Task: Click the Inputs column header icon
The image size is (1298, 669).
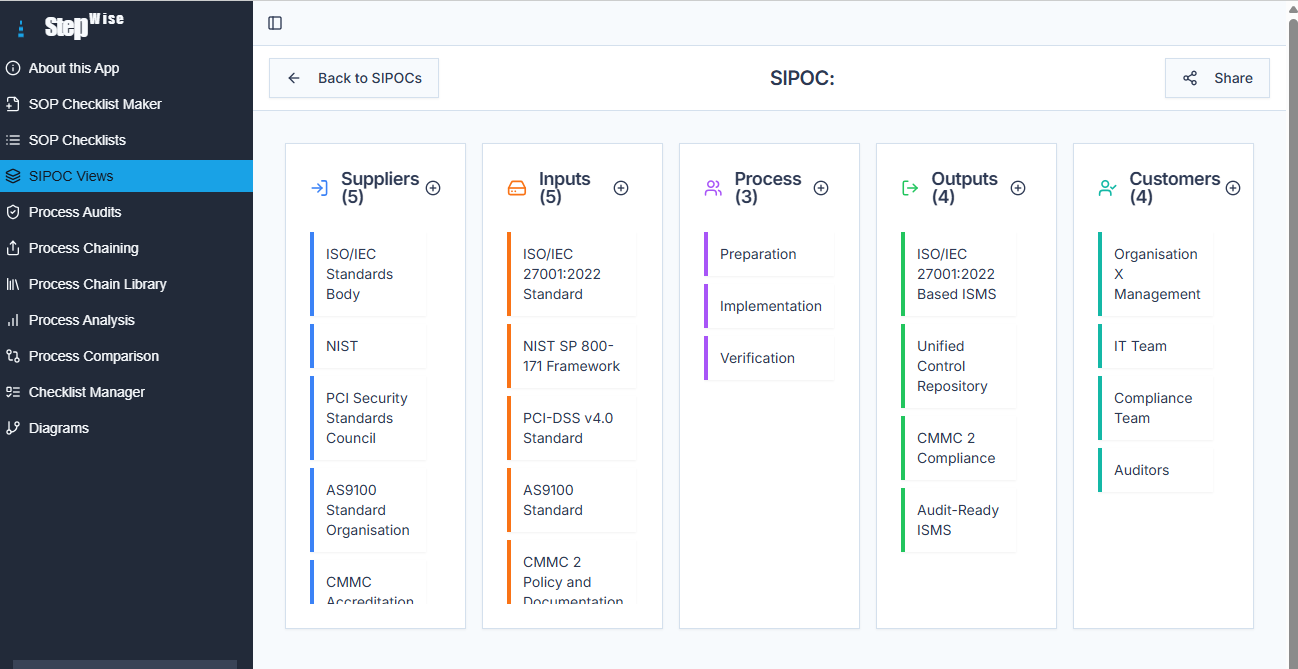Action: click(x=516, y=187)
